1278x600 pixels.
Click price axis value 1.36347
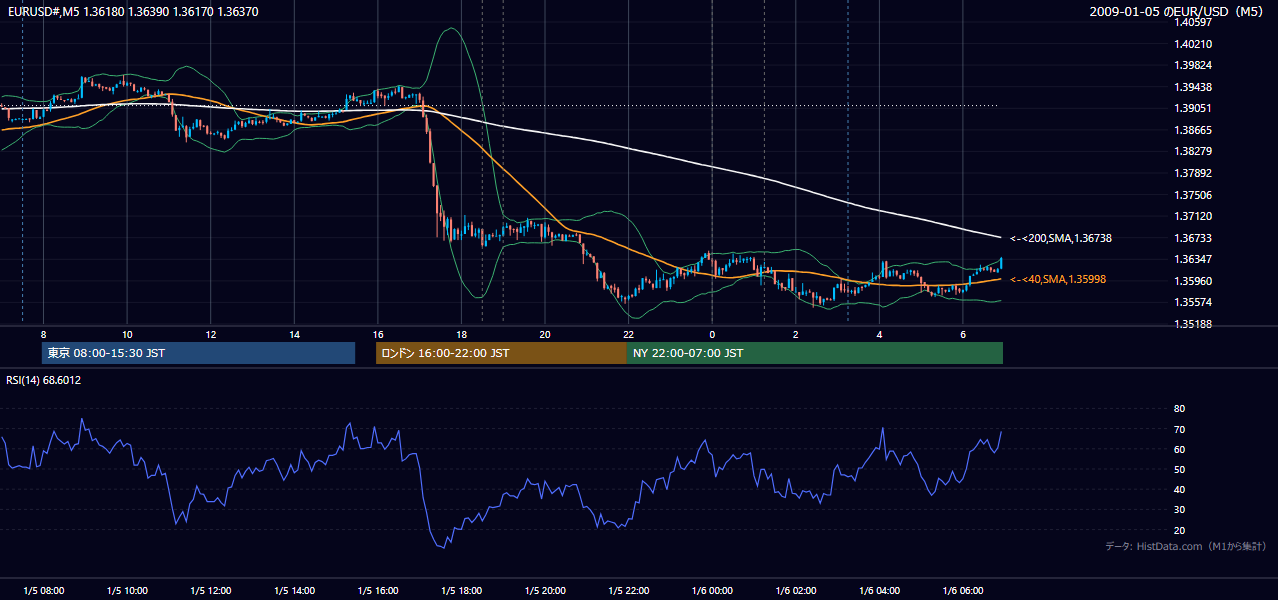pyautogui.click(x=1193, y=259)
